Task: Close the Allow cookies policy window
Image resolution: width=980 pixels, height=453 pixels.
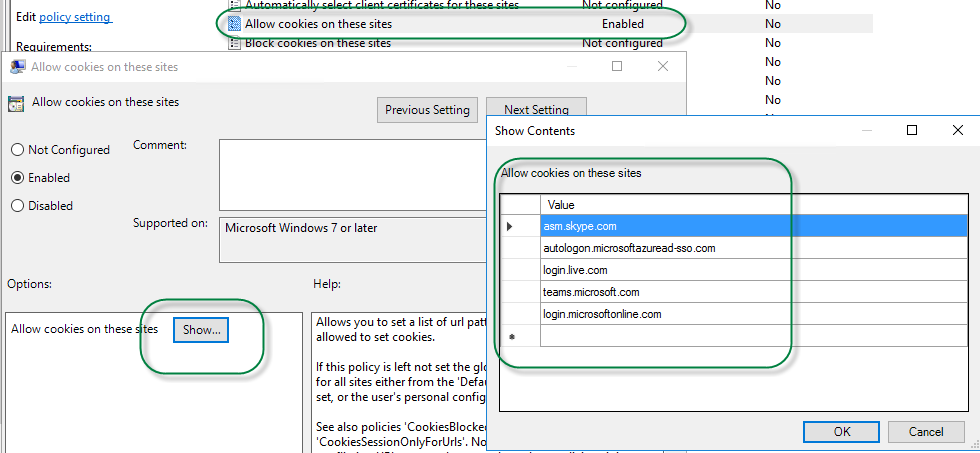Action: (662, 66)
